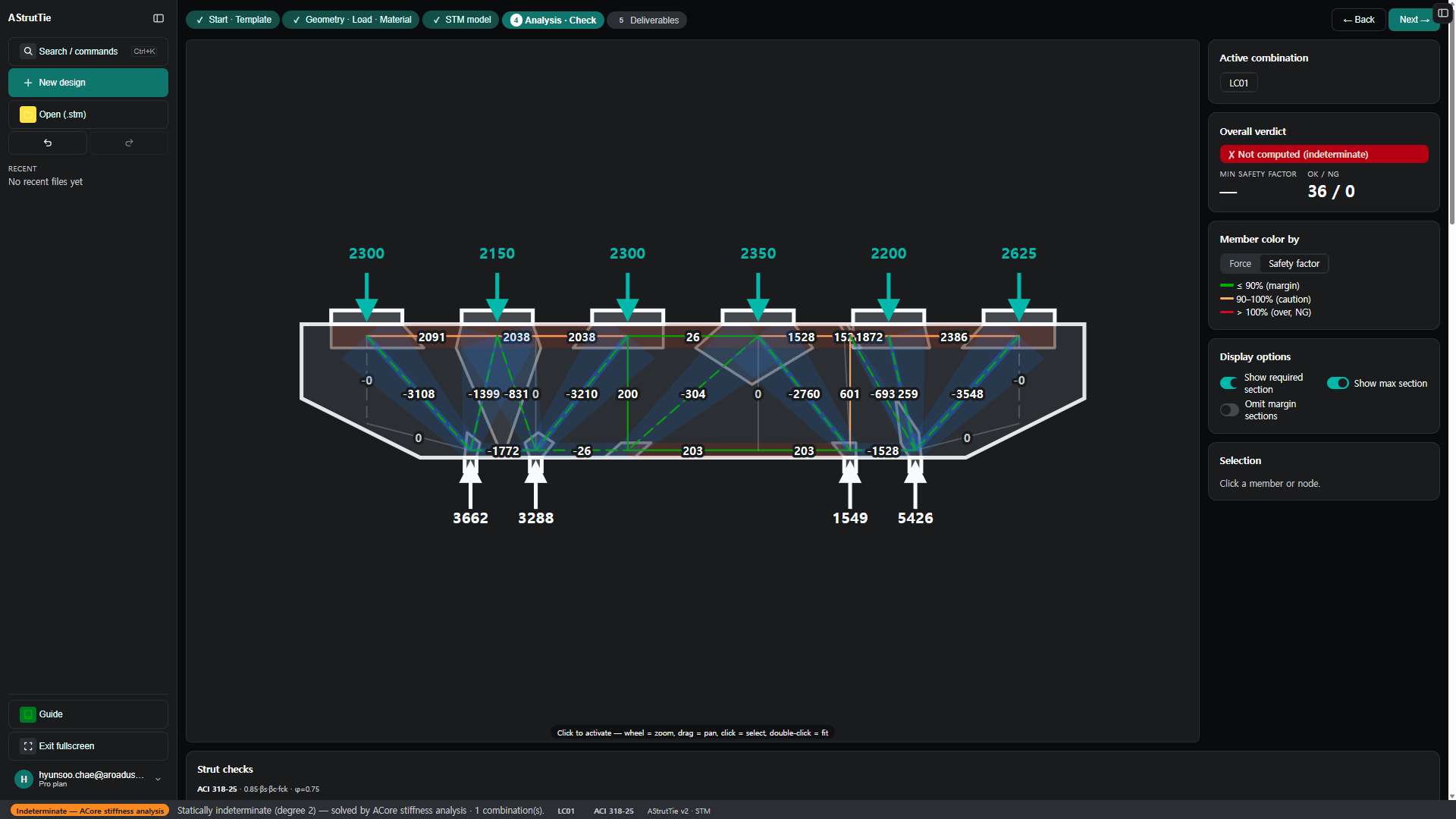The image size is (1456, 819).
Task: Select the Analysis · Check step
Action: point(553,20)
